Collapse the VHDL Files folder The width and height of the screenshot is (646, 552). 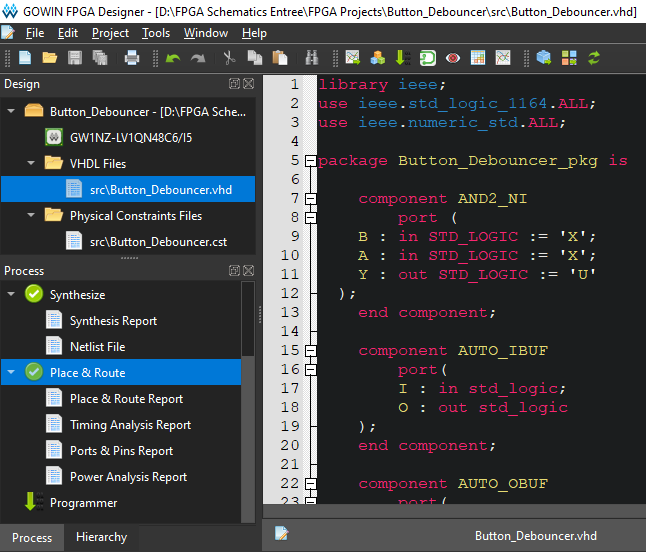click(31, 163)
